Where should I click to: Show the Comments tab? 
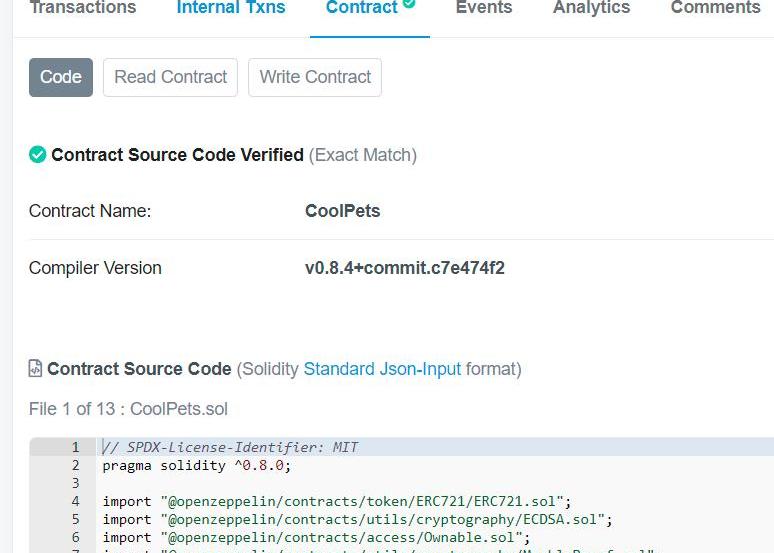(715, 8)
